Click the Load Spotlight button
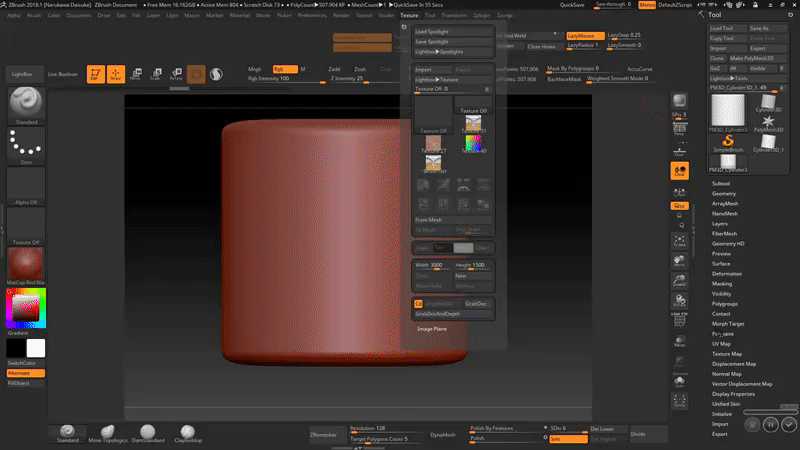800x450 pixels. coord(453,32)
